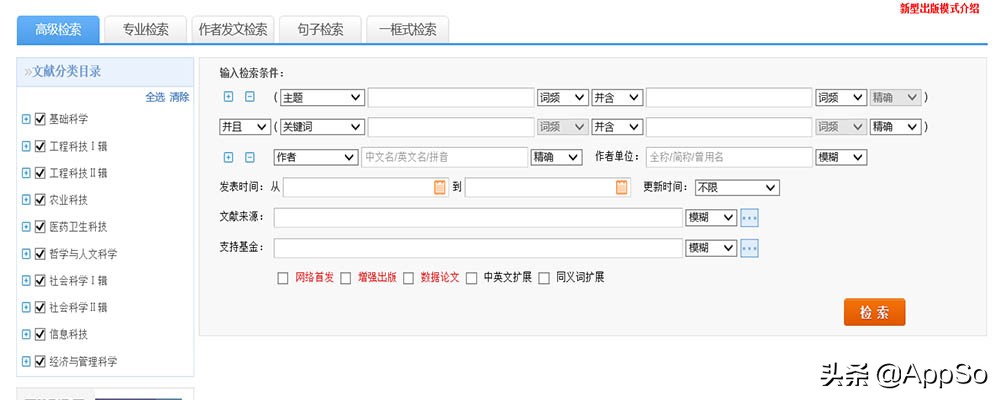Click the orange 检索 search button
1000x400 pixels.
click(874, 312)
